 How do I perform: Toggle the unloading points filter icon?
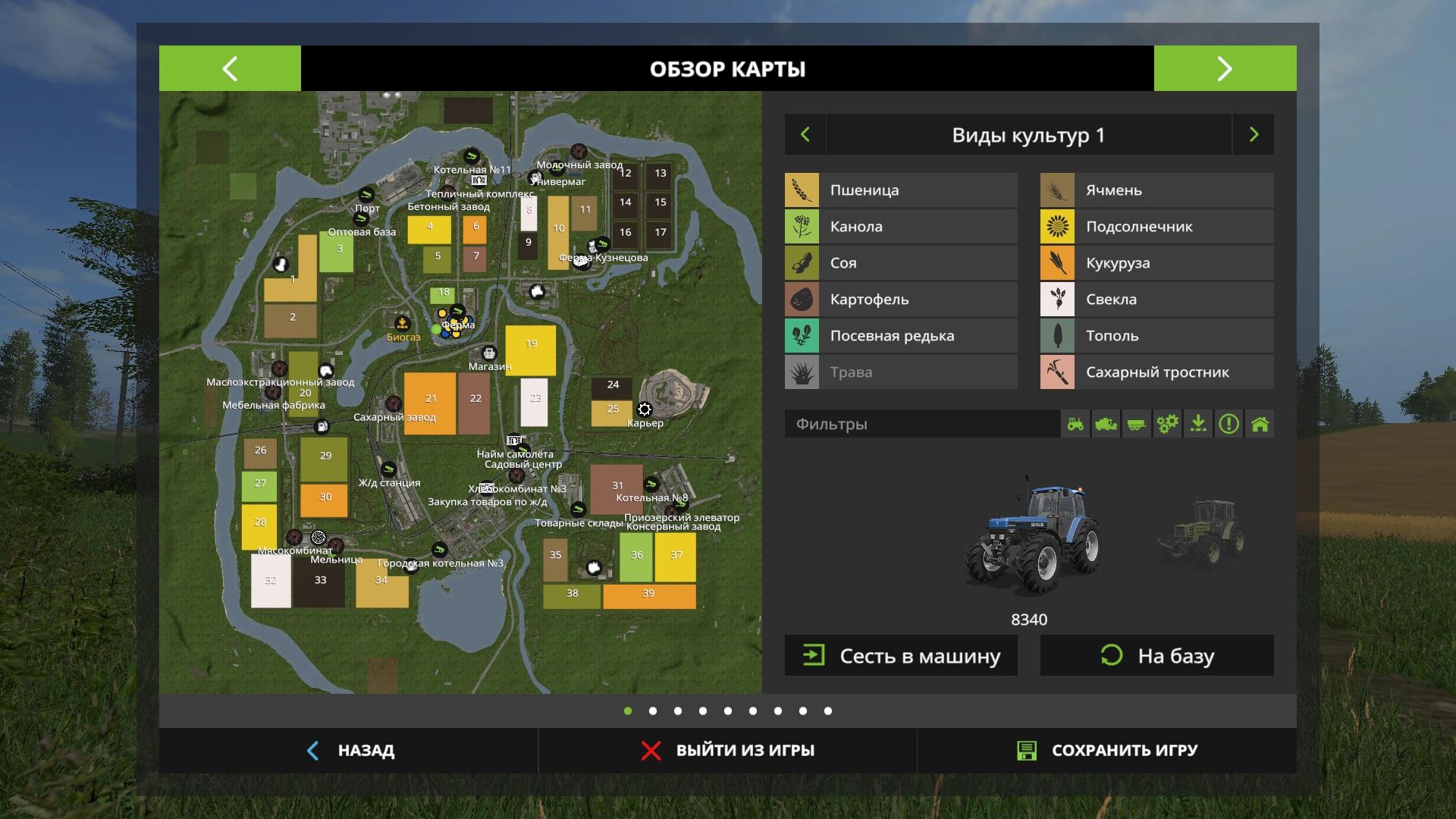pyautogui.click(x=1198, y=424)
